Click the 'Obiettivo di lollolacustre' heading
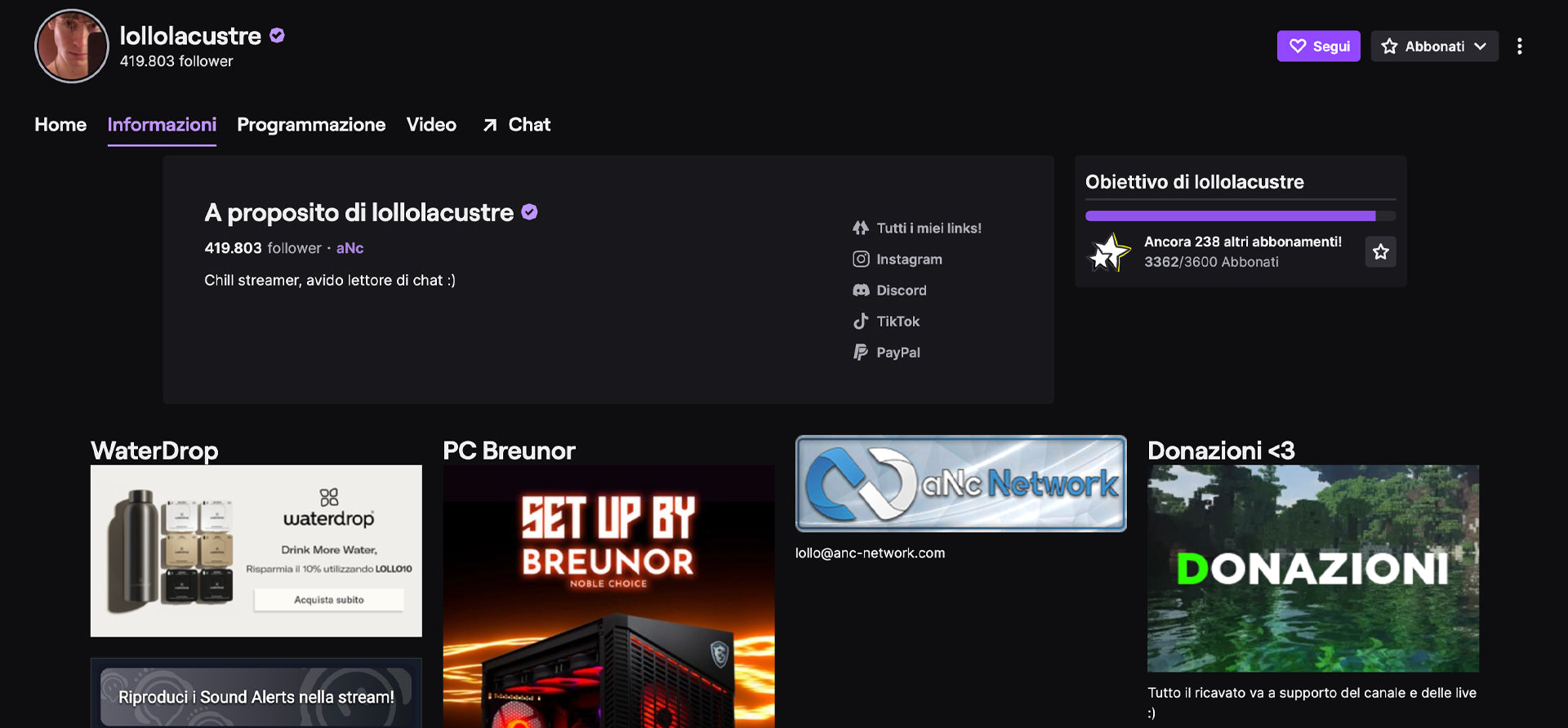The image size is (1568, 728). [x=1194, y=182]
